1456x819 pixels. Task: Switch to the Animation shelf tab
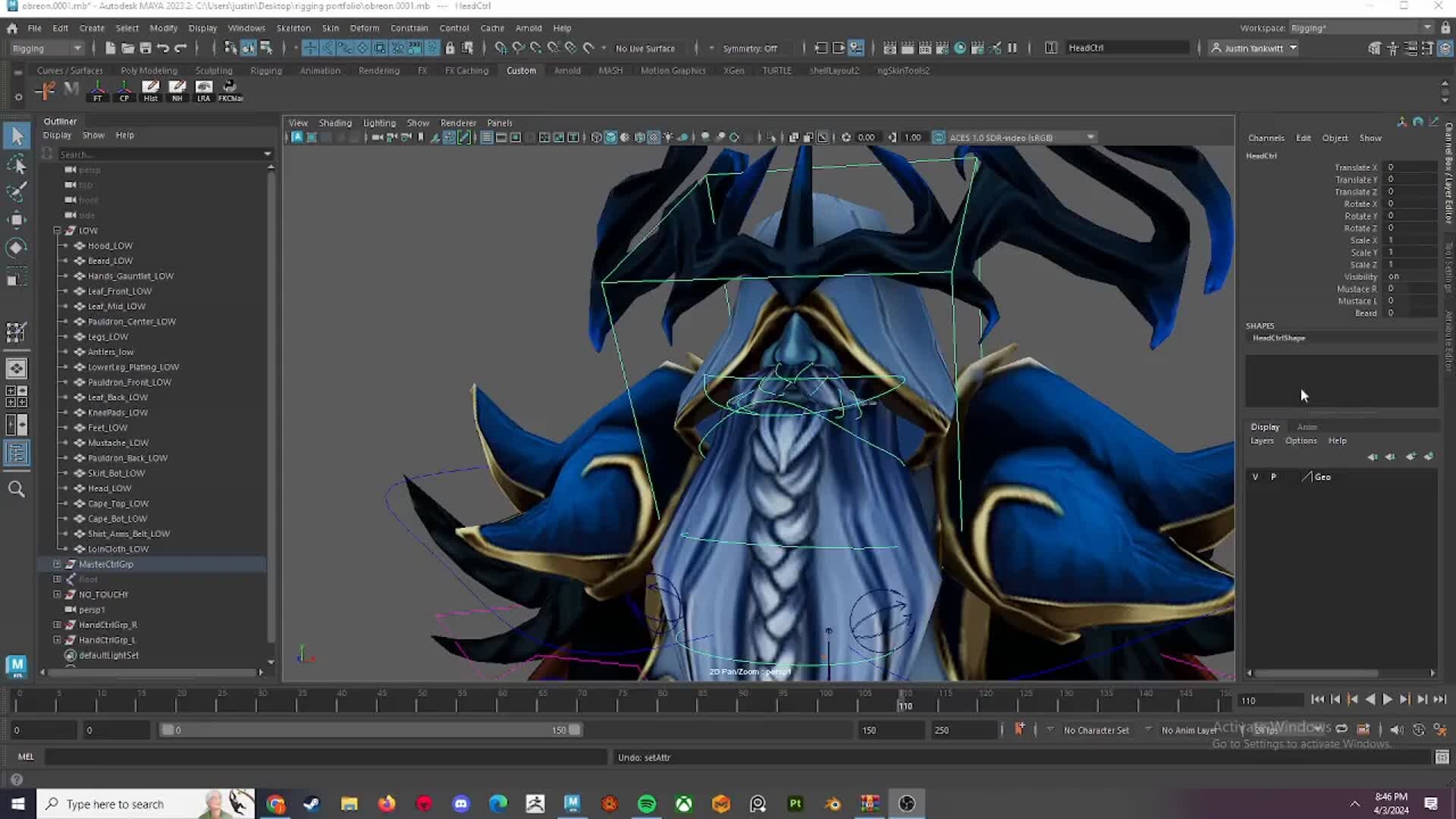320,70
